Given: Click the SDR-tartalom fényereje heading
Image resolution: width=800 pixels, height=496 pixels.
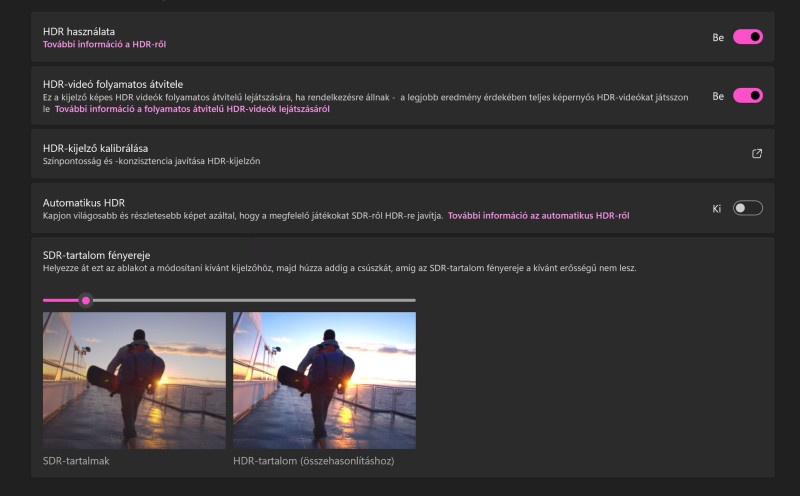Looking at the screenshot, I should click(96, 255).
